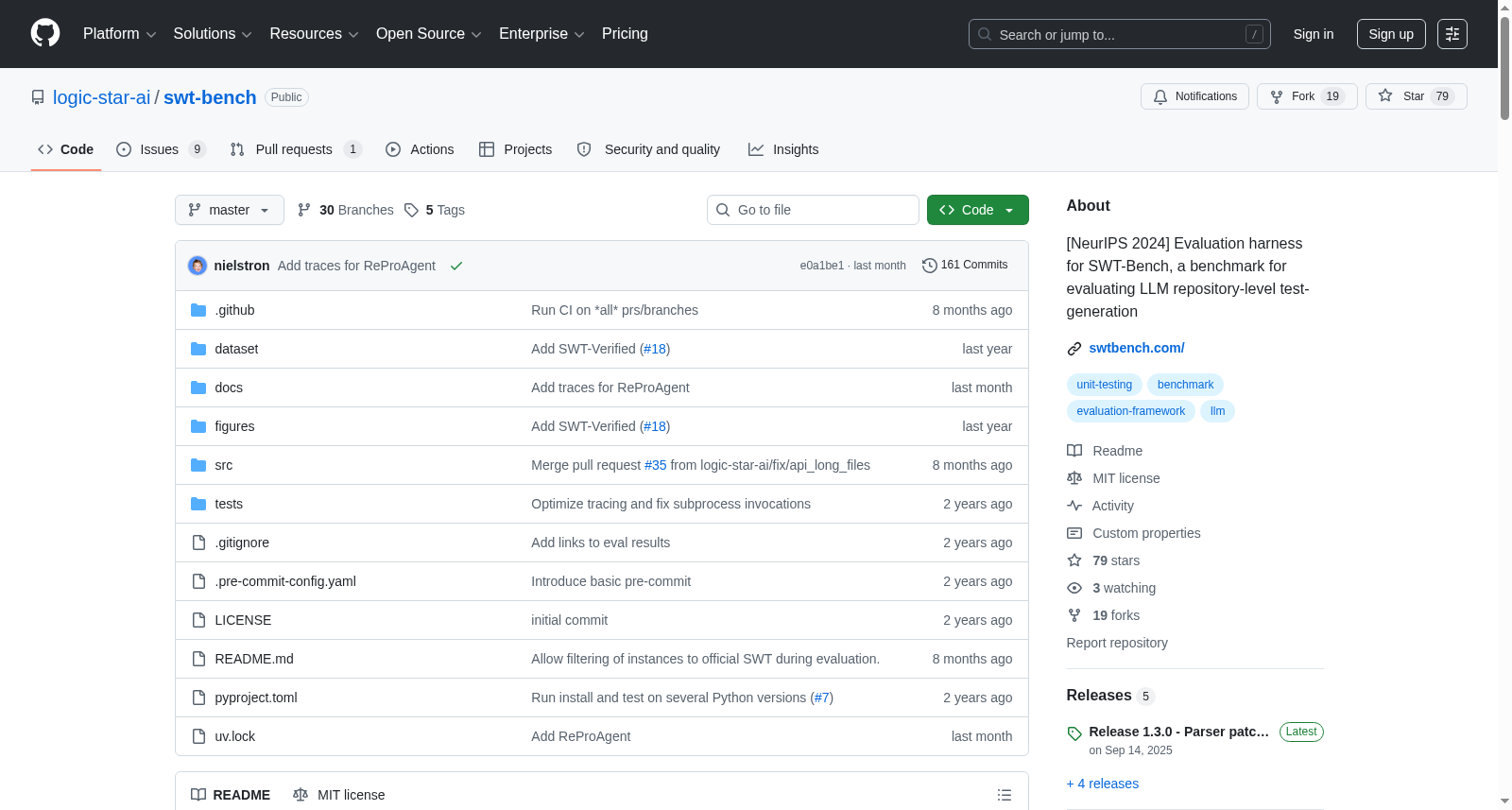Click the link icon beside swtbench.com
This screenshot has width=1512, height=810.
pyautogui.click(x=1074, y=349)
